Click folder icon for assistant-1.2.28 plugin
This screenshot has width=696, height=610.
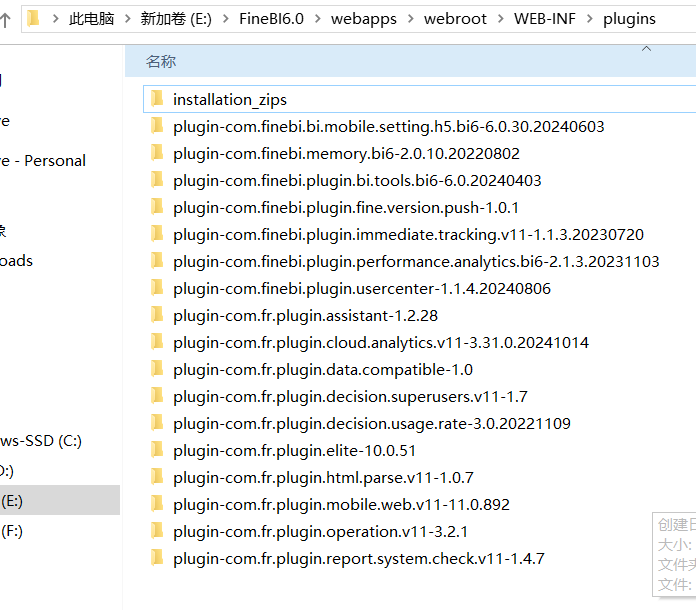point(157,315)
